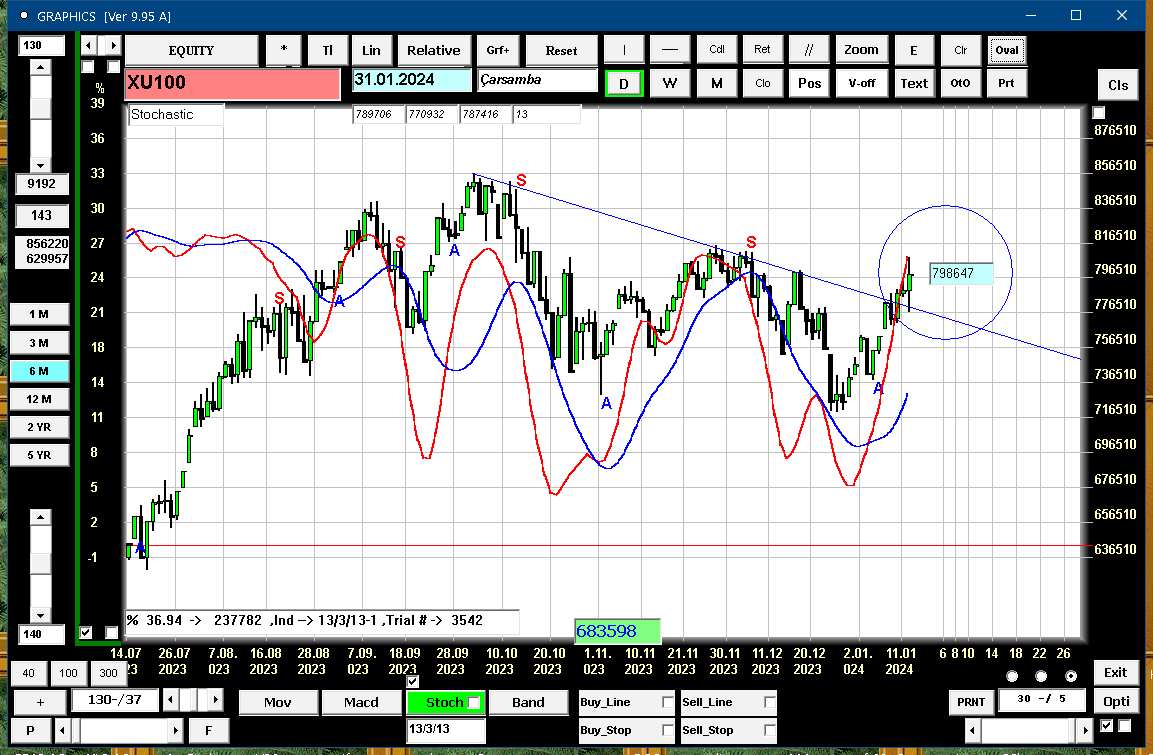Switch to Weekly (W) timeframe
The height and width of the screenshot is (755, 1153).
click(669, 83)
